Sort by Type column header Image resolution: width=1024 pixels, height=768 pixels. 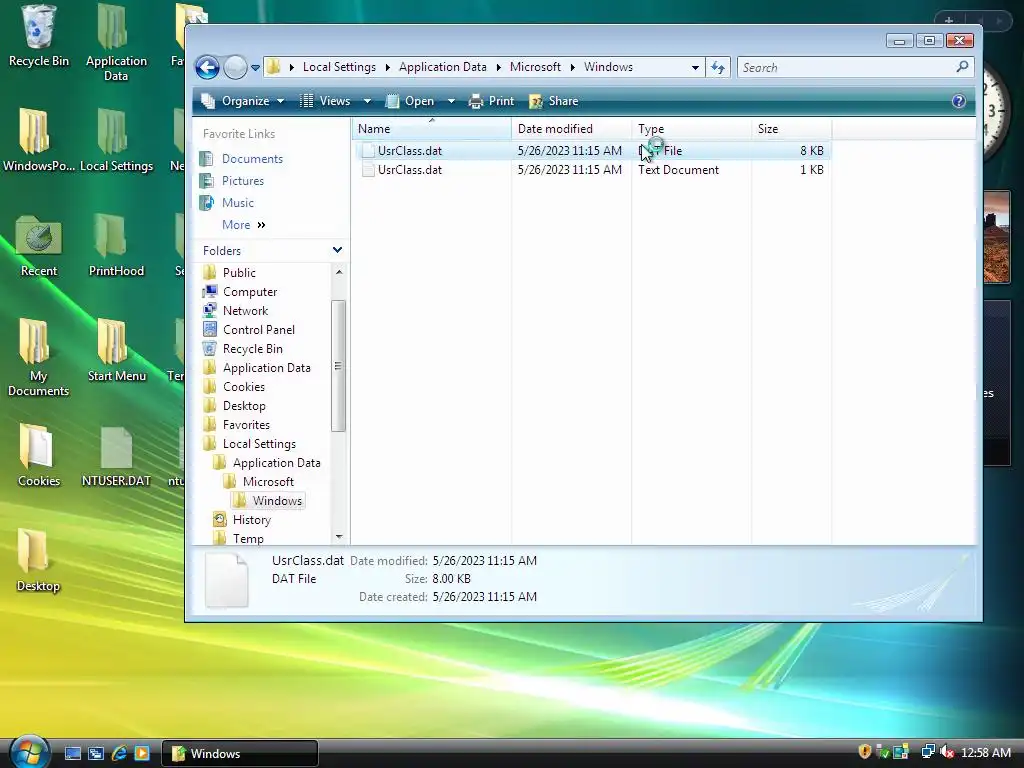(692, 129)
